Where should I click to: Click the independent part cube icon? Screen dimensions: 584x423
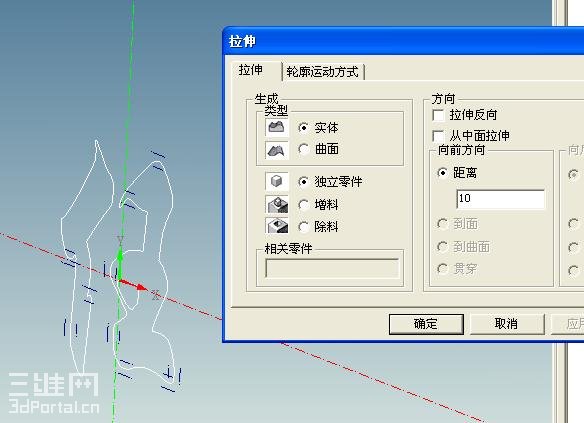pyautogui.click(x=277, y=181)
